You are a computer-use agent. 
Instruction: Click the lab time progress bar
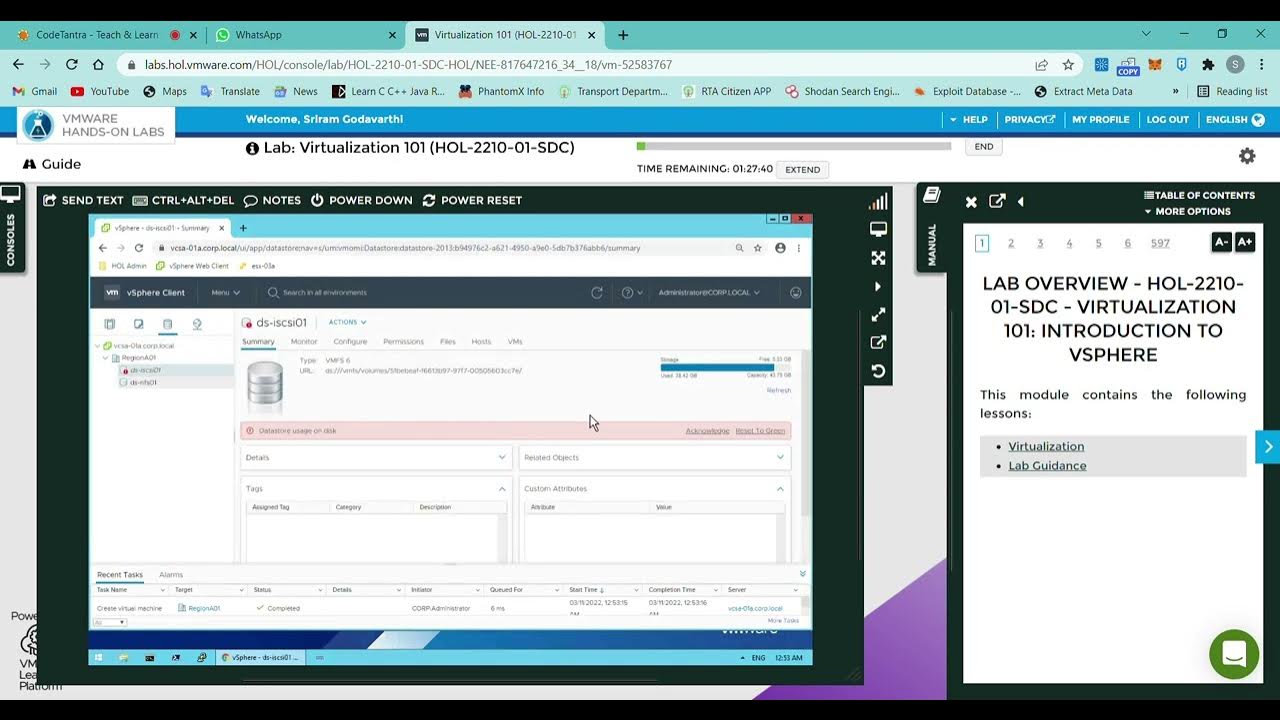(x=794, y=146)
